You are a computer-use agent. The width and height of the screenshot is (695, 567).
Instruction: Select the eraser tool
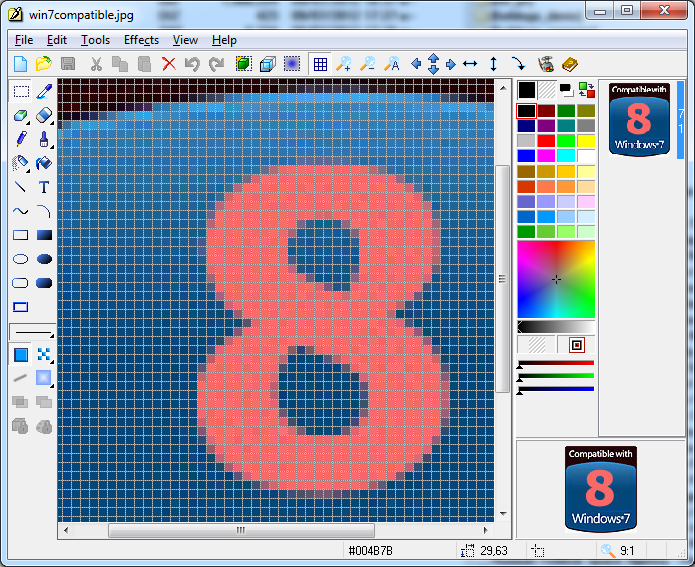pyautogui.click(x=44, y=115)
